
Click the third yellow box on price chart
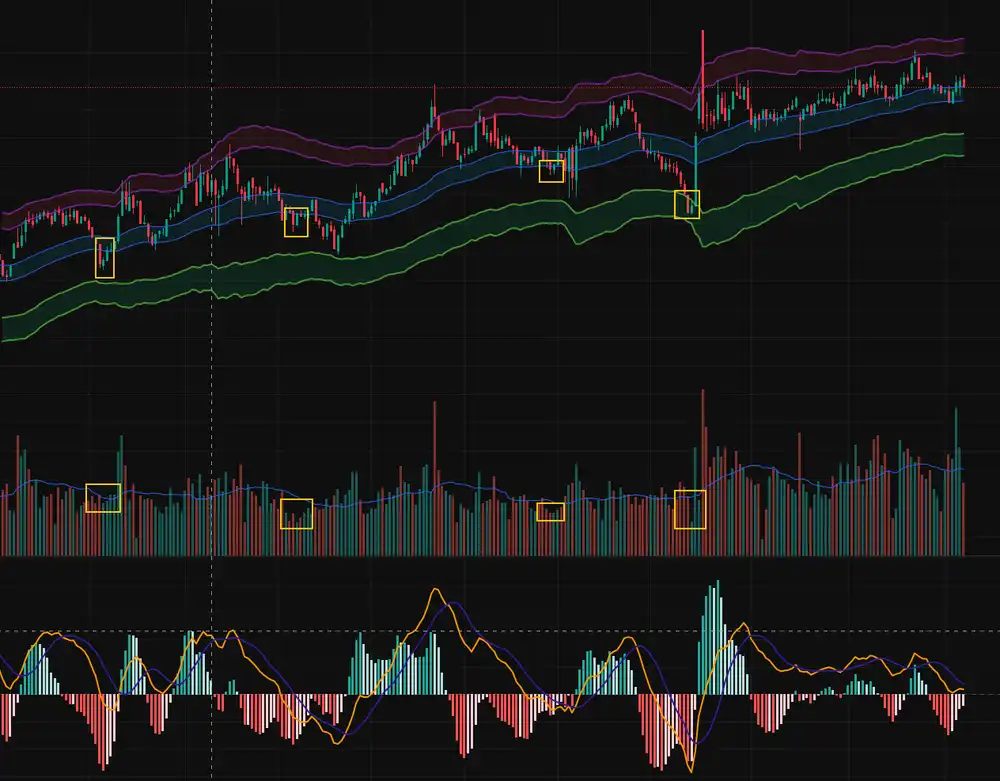coord(552,171)
